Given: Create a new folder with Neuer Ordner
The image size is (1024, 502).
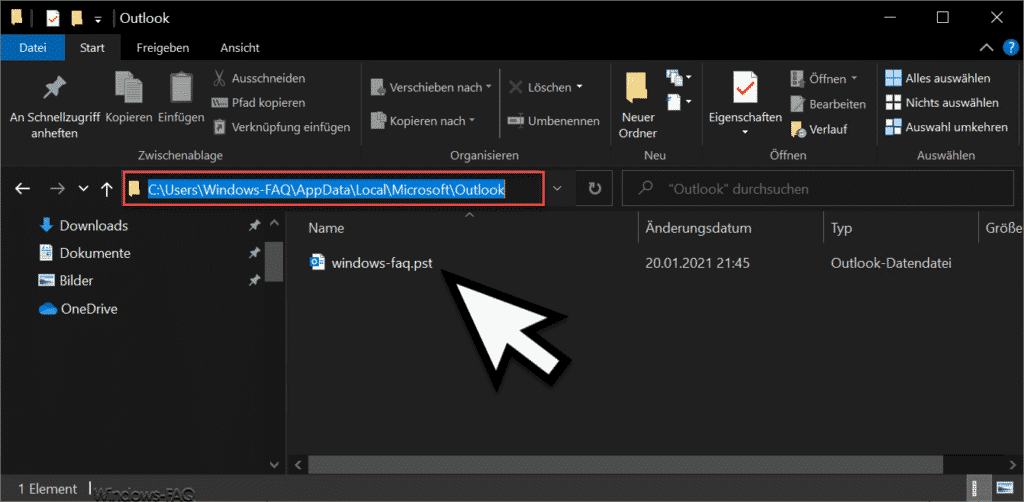Looking at the screenshot, I should pos(639,104).
